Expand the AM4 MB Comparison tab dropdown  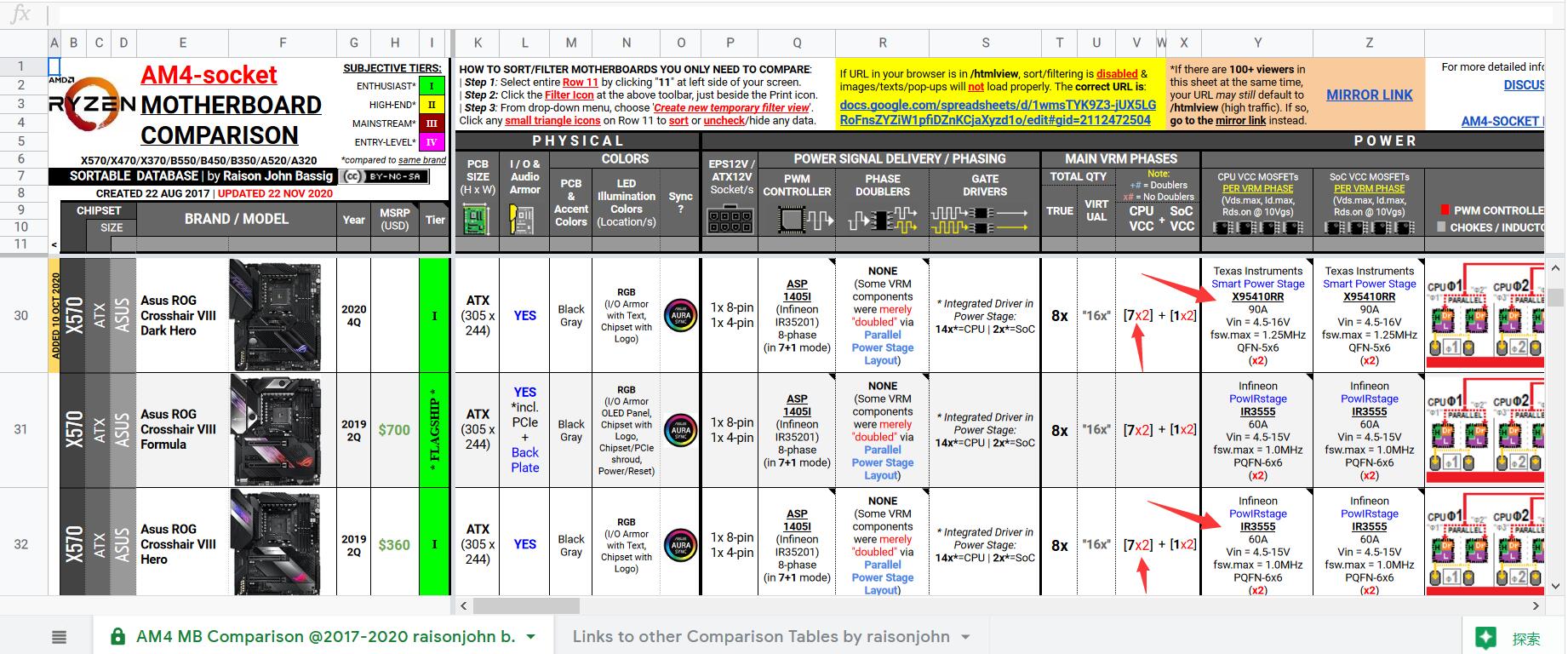click(x=531, y=637)
